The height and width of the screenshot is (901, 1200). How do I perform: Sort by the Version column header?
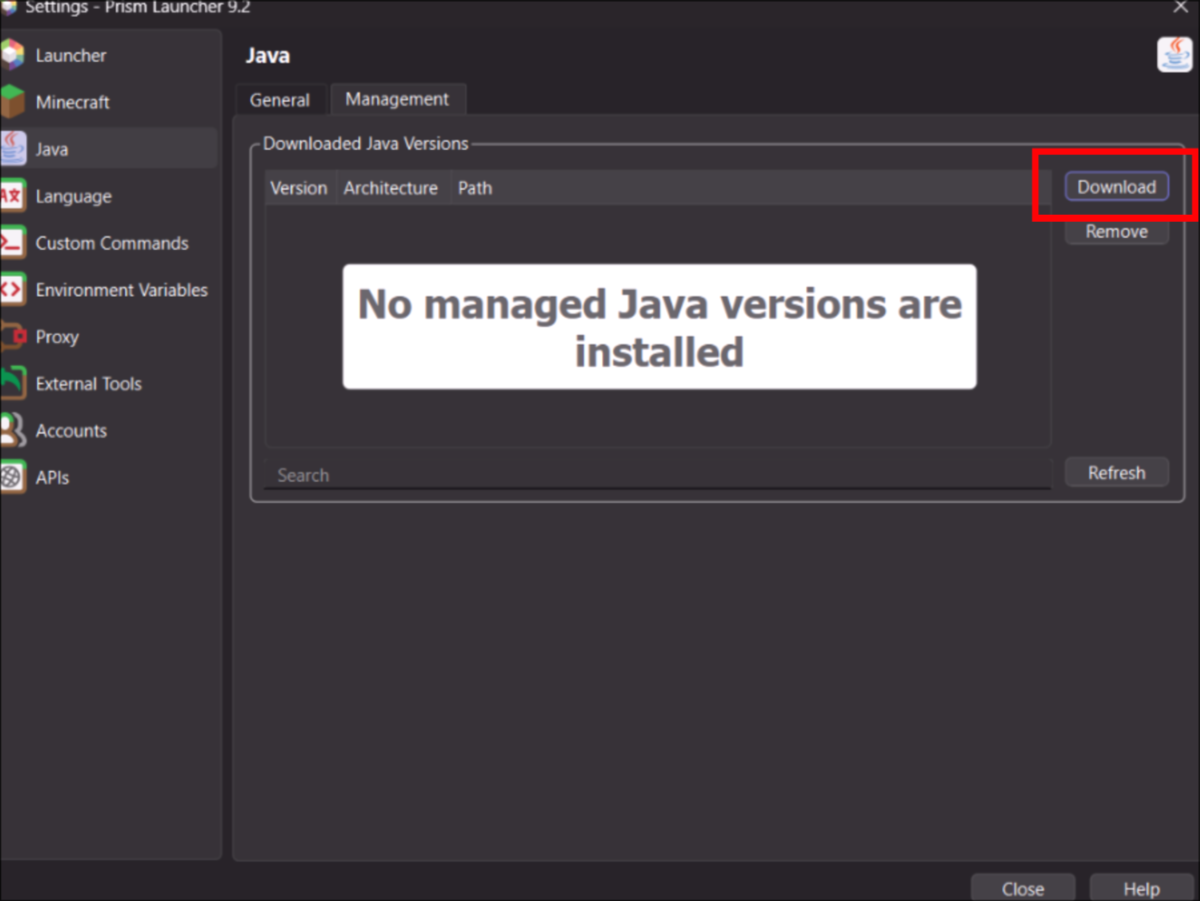[x=299, y=188]
